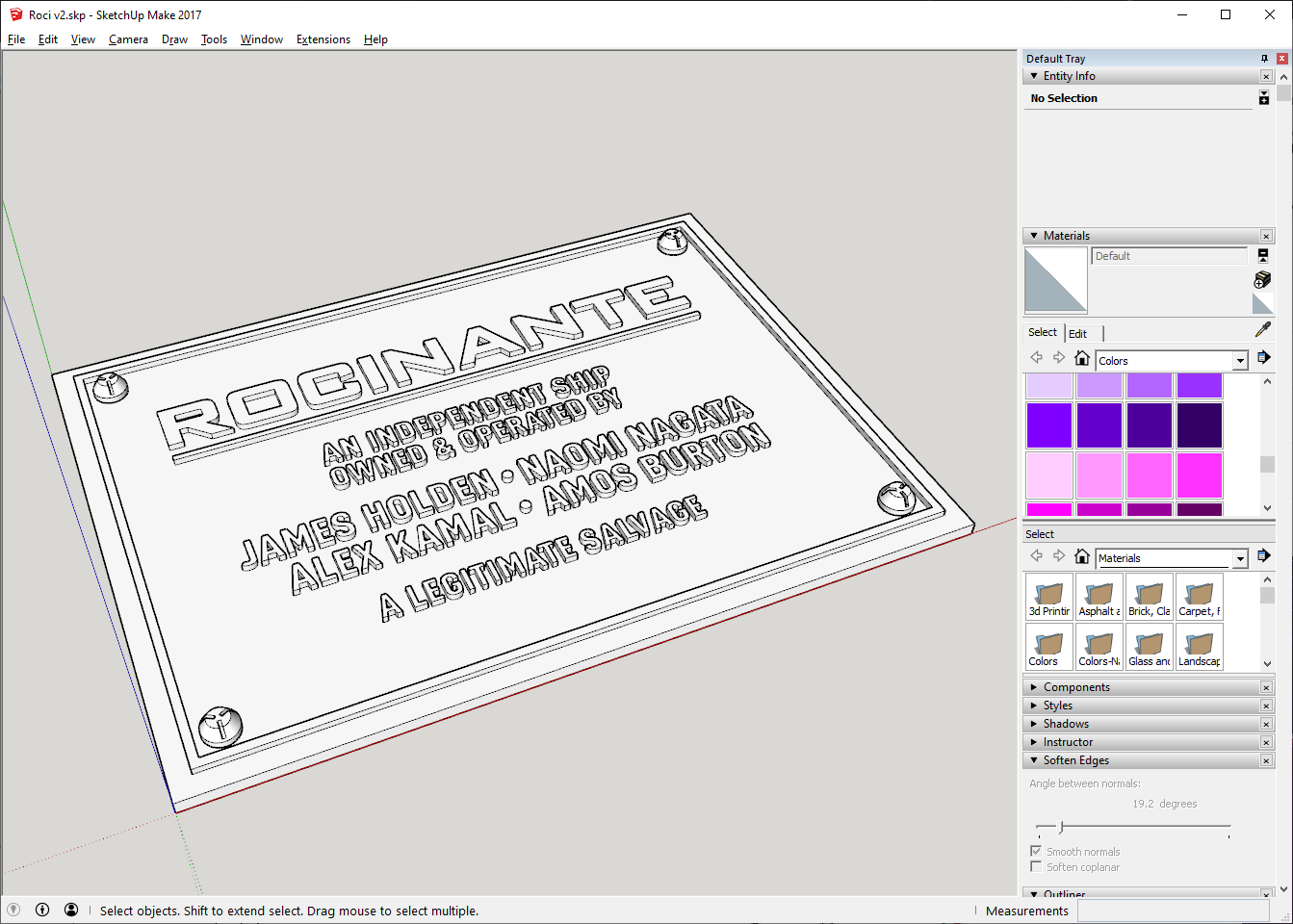The height and width of the screenshot is (924, 1293).
Task: Go back in the Colors library browser
Action: pos(1037,357)
